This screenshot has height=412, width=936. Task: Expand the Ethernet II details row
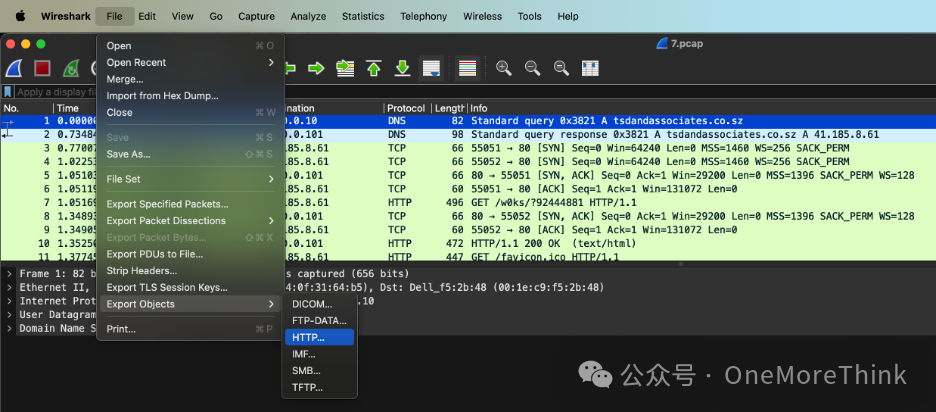[10, 288]
